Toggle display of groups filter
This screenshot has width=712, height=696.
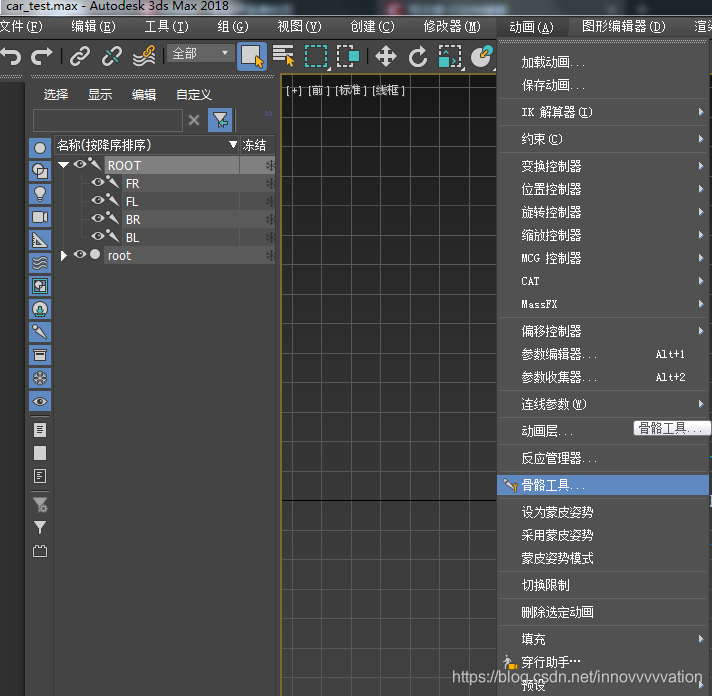click(40, 286)
